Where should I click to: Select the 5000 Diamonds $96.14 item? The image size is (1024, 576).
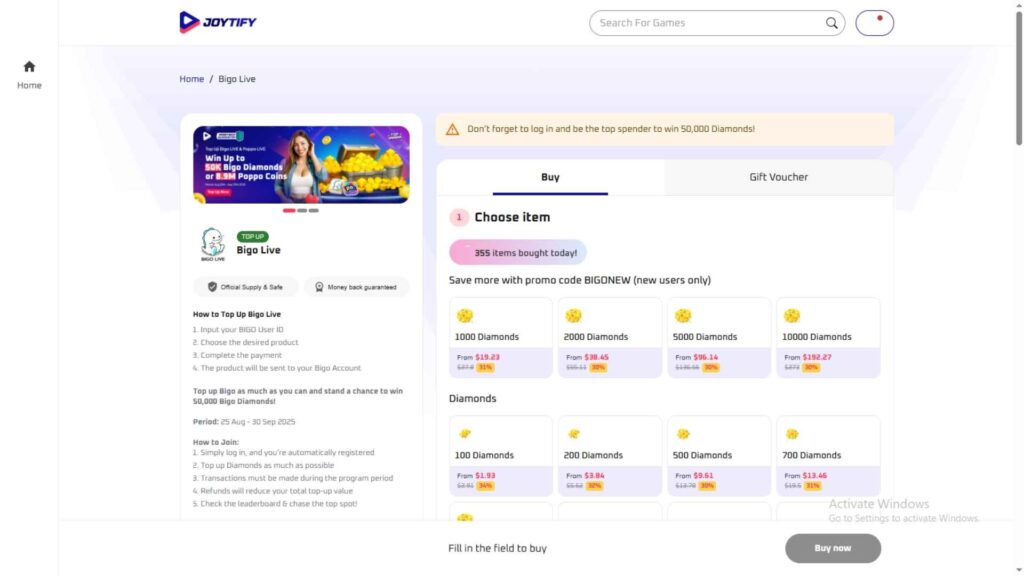point(719,338)
